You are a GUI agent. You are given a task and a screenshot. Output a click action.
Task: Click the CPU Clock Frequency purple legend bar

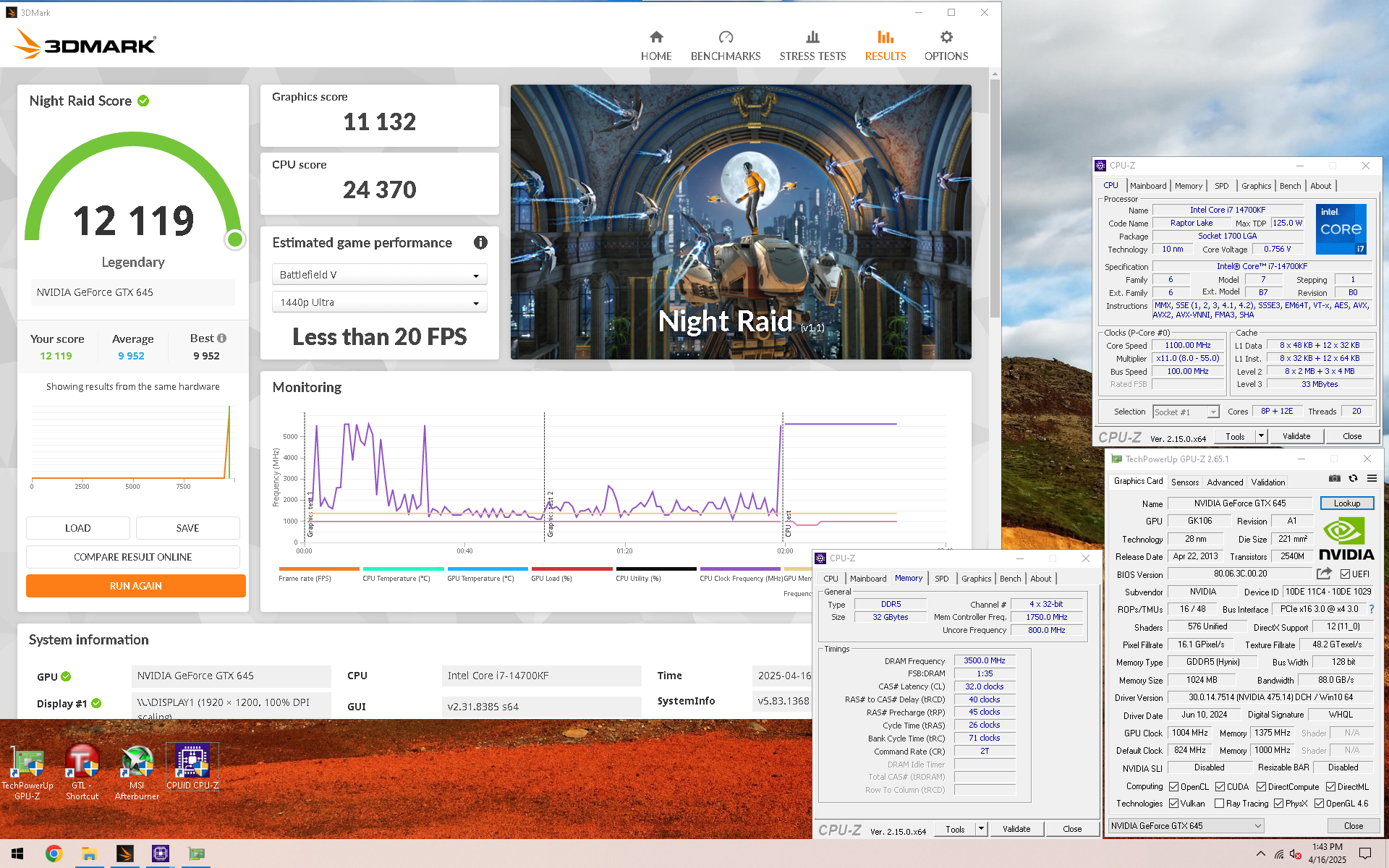740,569
